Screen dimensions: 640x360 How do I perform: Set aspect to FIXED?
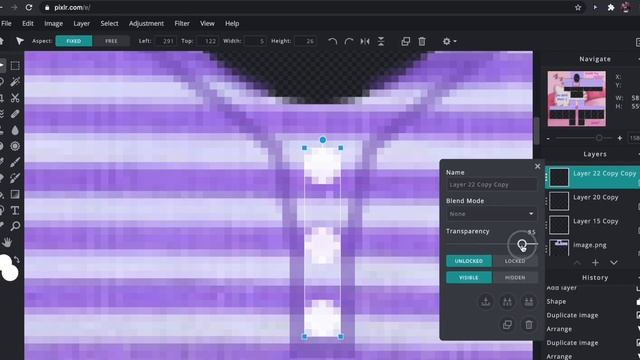pos(74,41)
